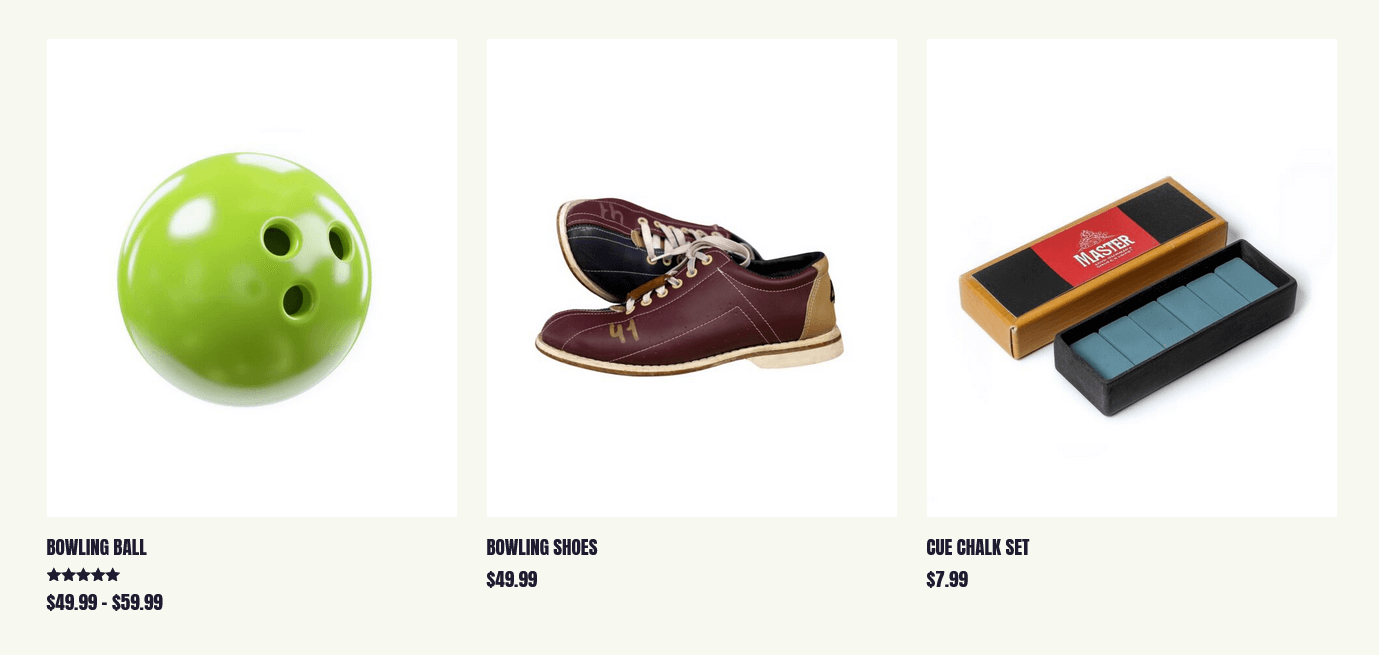Select the $49.99 - $59.99 price range

pos(105,602)
